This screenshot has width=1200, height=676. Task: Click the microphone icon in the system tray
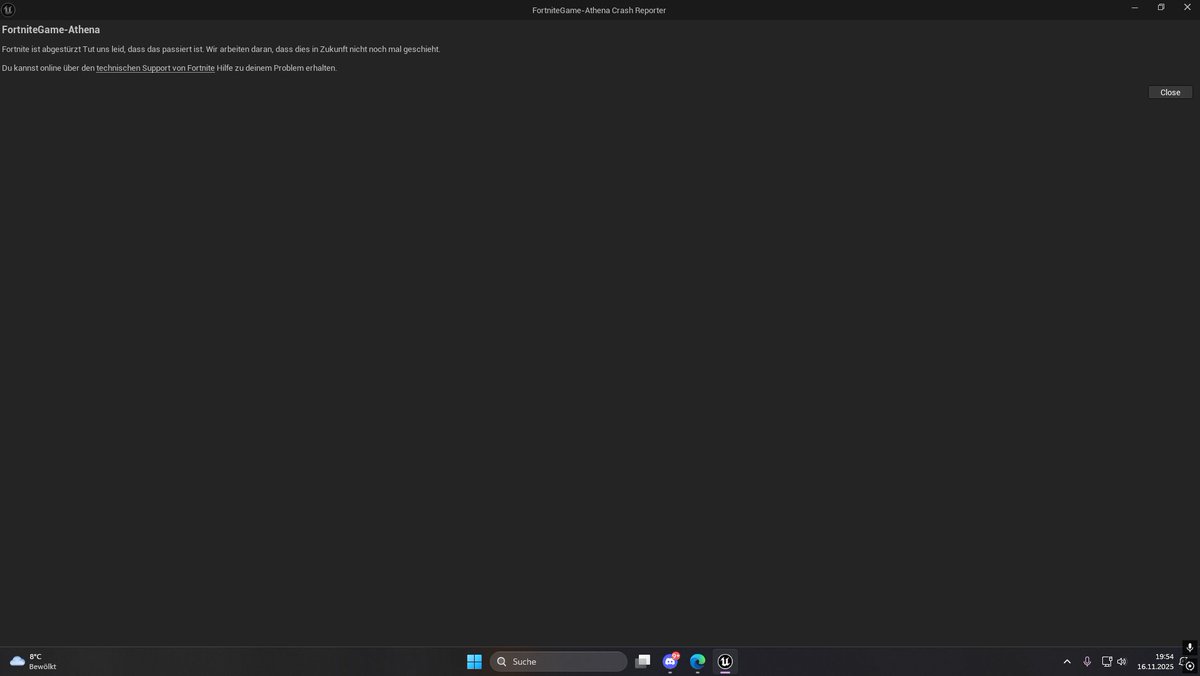tap(1087, 662)
